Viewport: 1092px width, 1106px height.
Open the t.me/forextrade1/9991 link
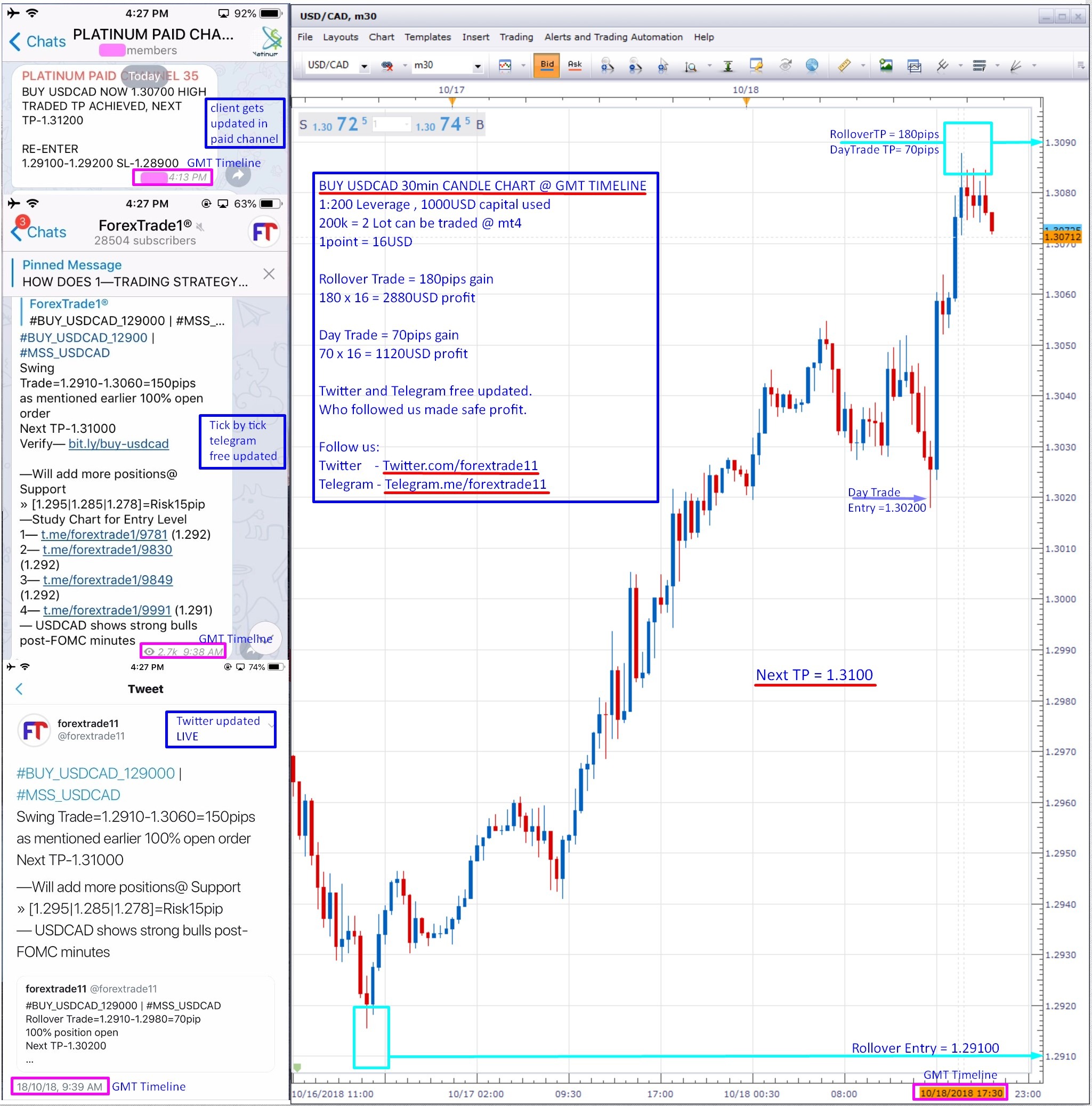coord(107,610)
